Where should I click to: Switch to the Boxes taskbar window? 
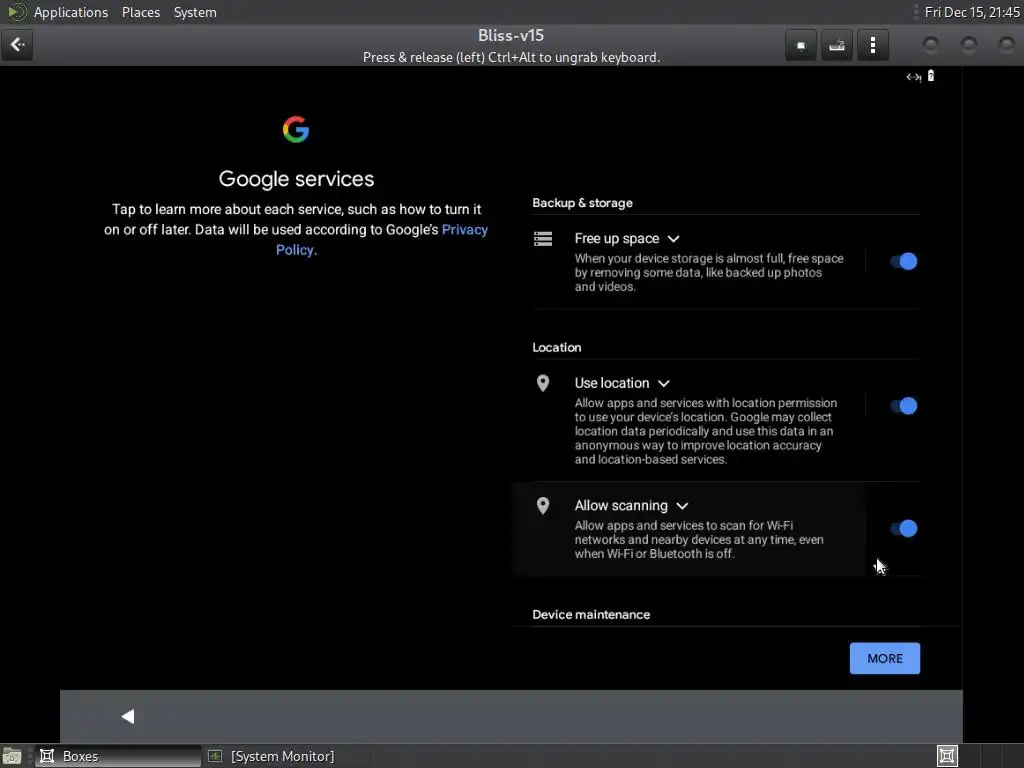(x=118, y=756)
